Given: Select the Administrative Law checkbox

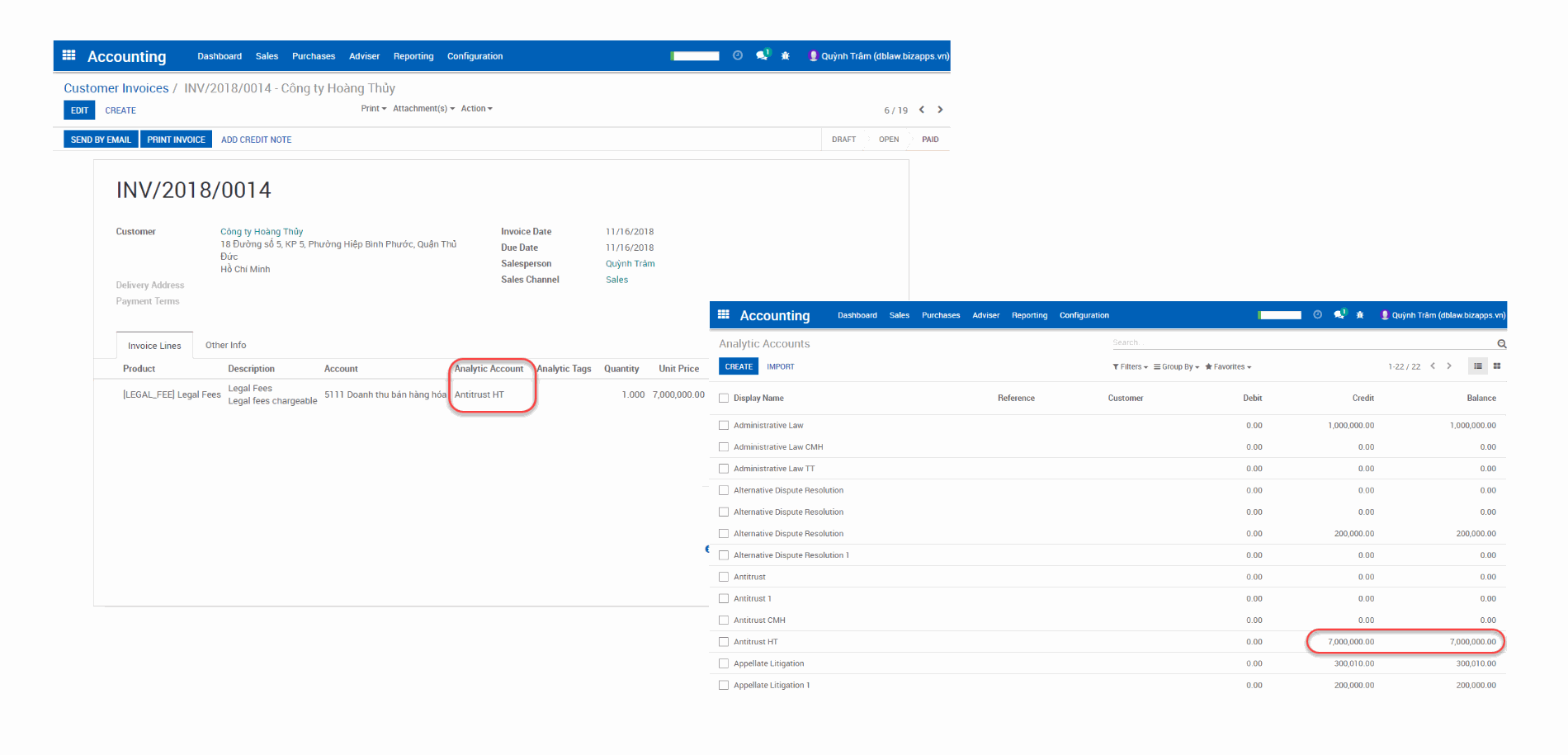Looking at the screenshot, I should point(724,425).
